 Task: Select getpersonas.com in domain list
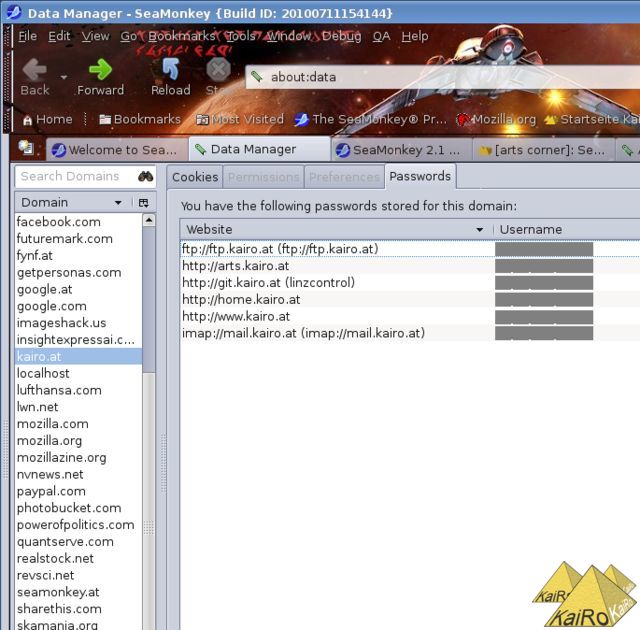[x=79, y=273]
